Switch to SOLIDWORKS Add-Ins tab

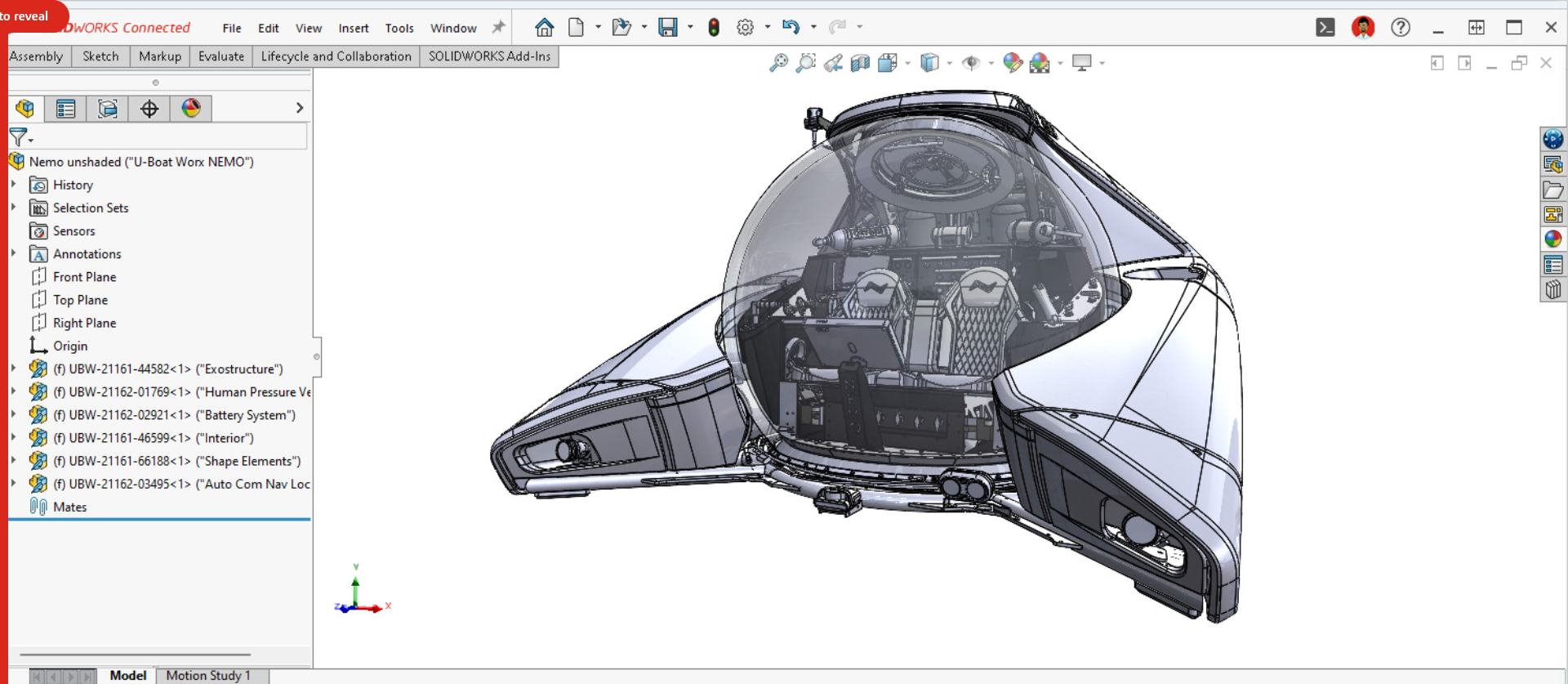490,56
